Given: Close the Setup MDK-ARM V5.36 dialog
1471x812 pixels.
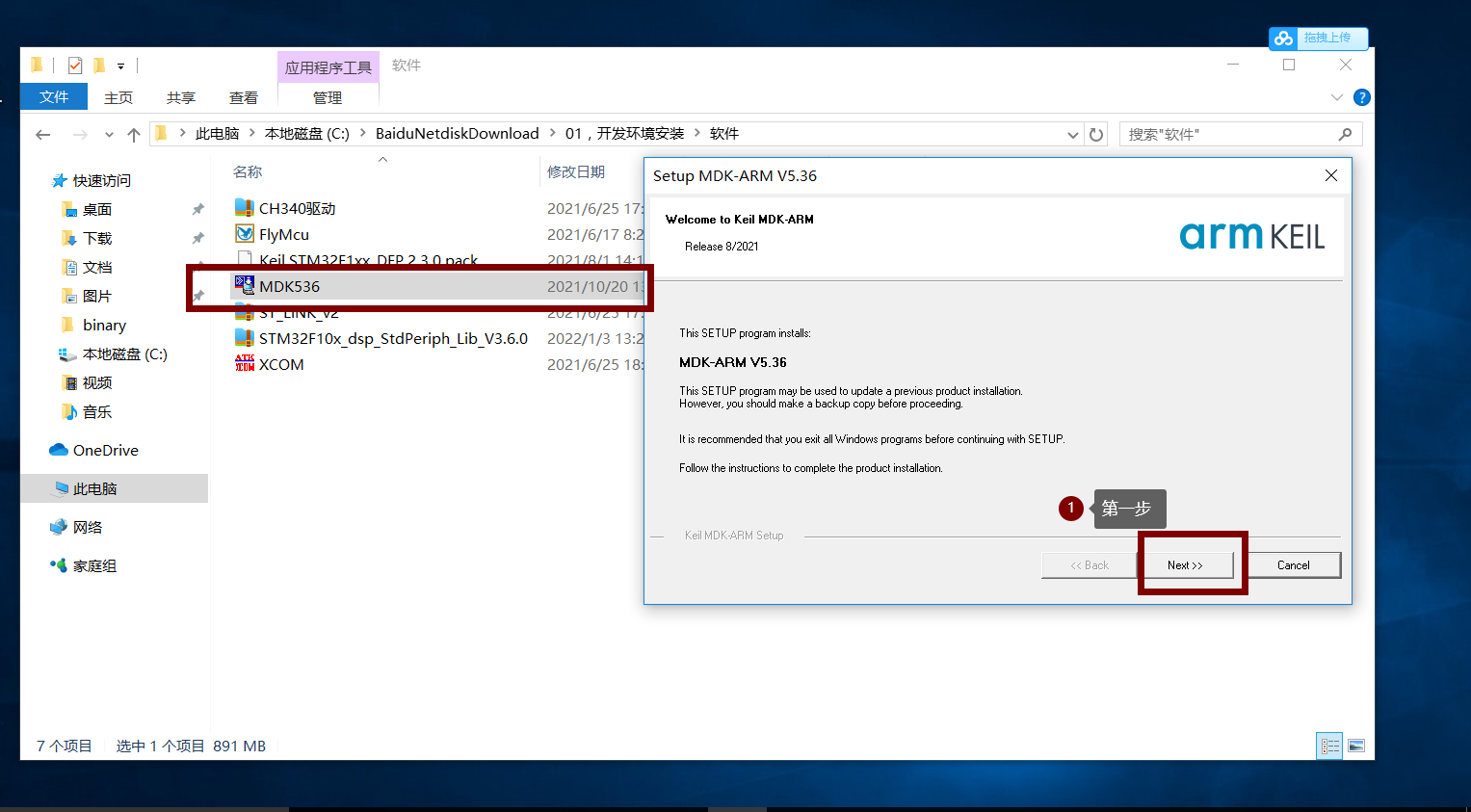Looking at the screenshot, I should click(x=1331, y=175).
